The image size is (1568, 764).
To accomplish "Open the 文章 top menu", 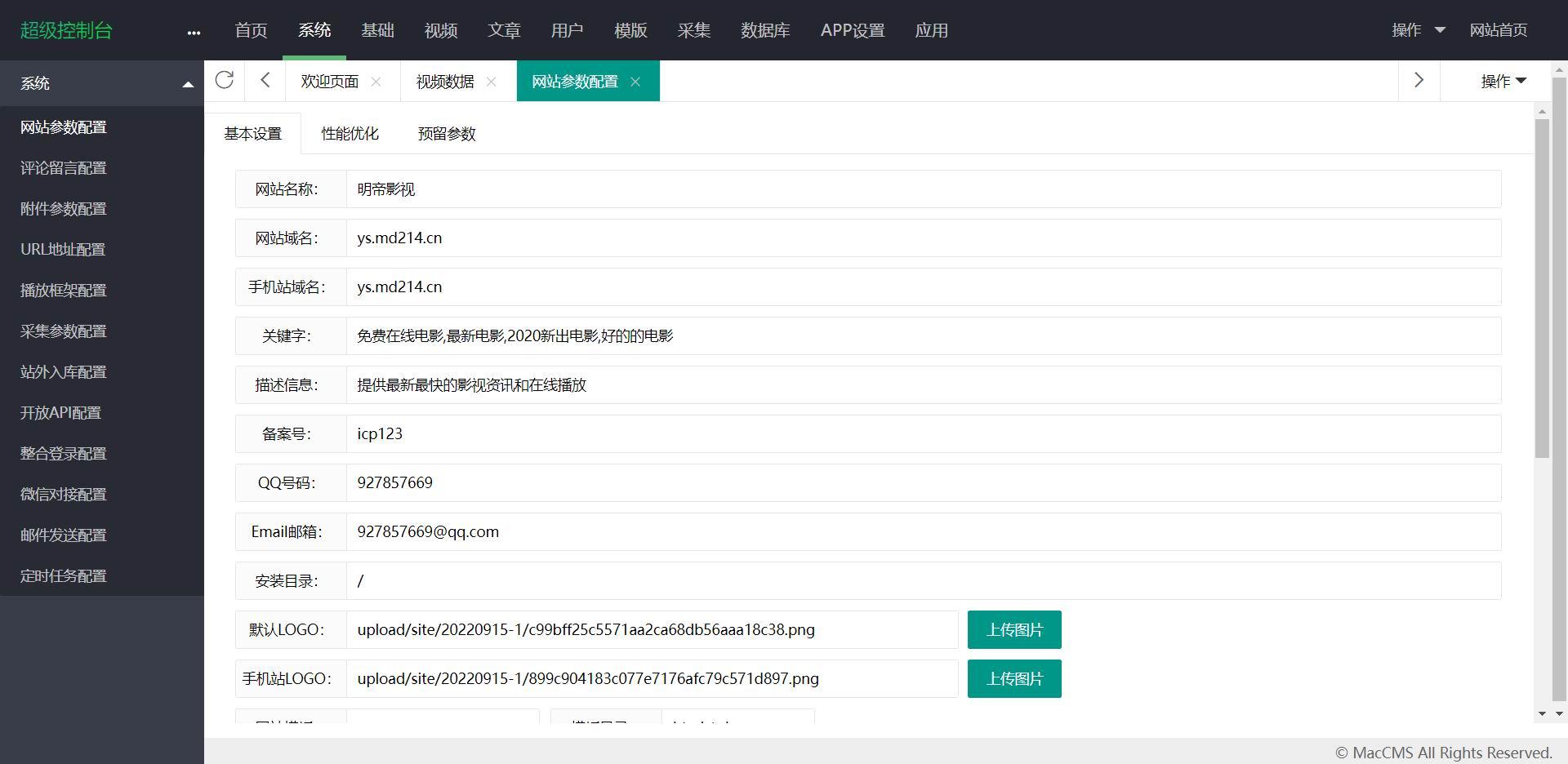I will click(504, 30).
